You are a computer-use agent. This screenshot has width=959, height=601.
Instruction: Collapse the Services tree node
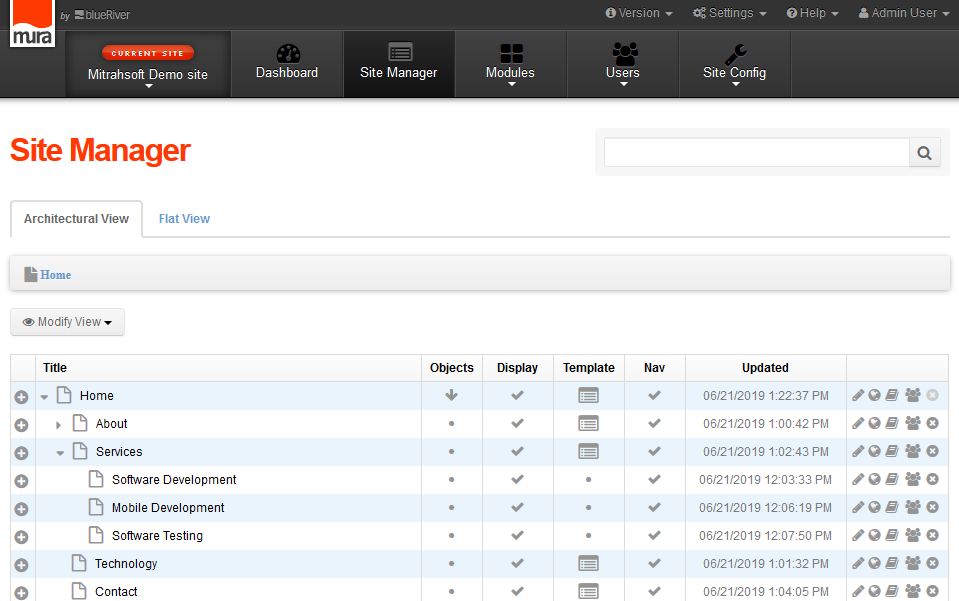pos(60,451)
